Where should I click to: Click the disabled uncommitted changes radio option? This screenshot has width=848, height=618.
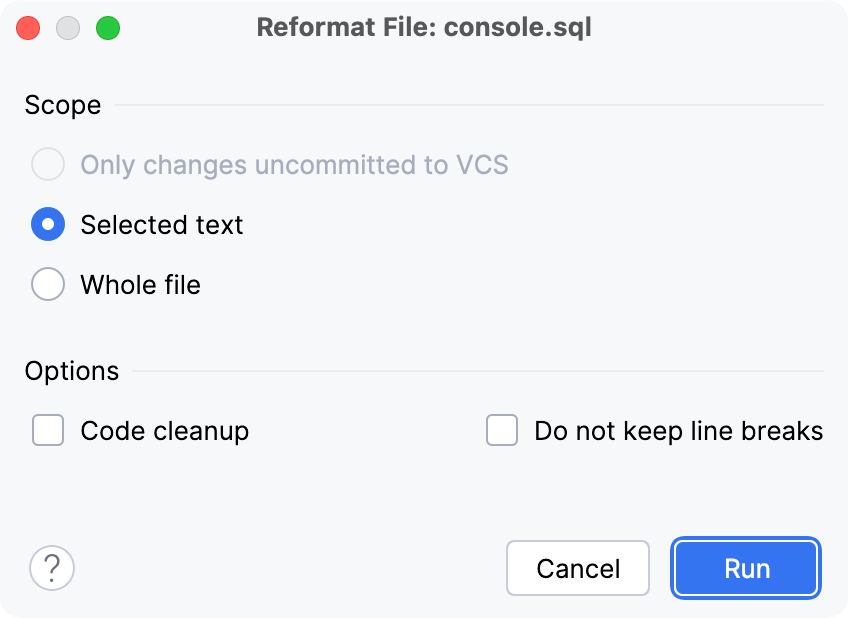[x=47, y=164]
